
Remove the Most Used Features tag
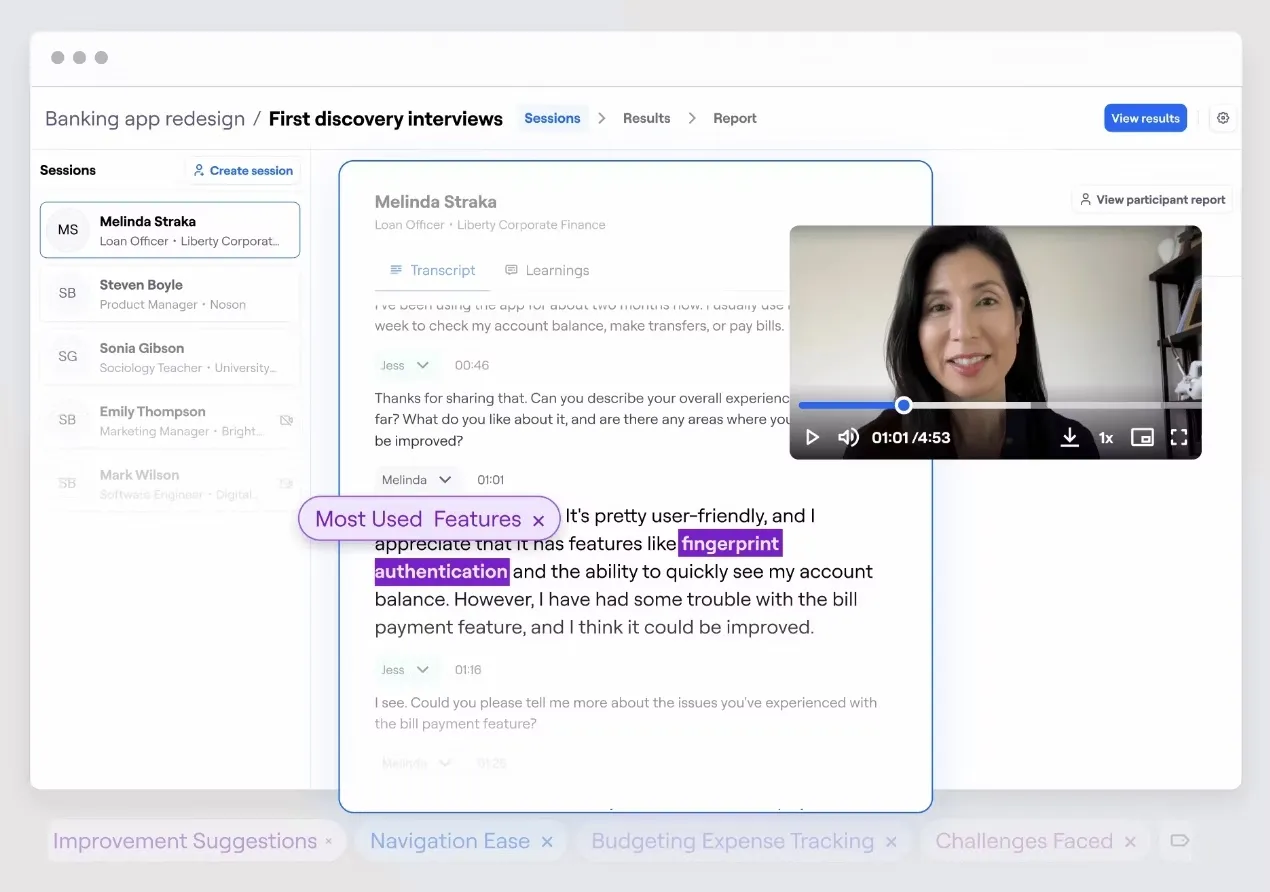[x=538, y=520]
